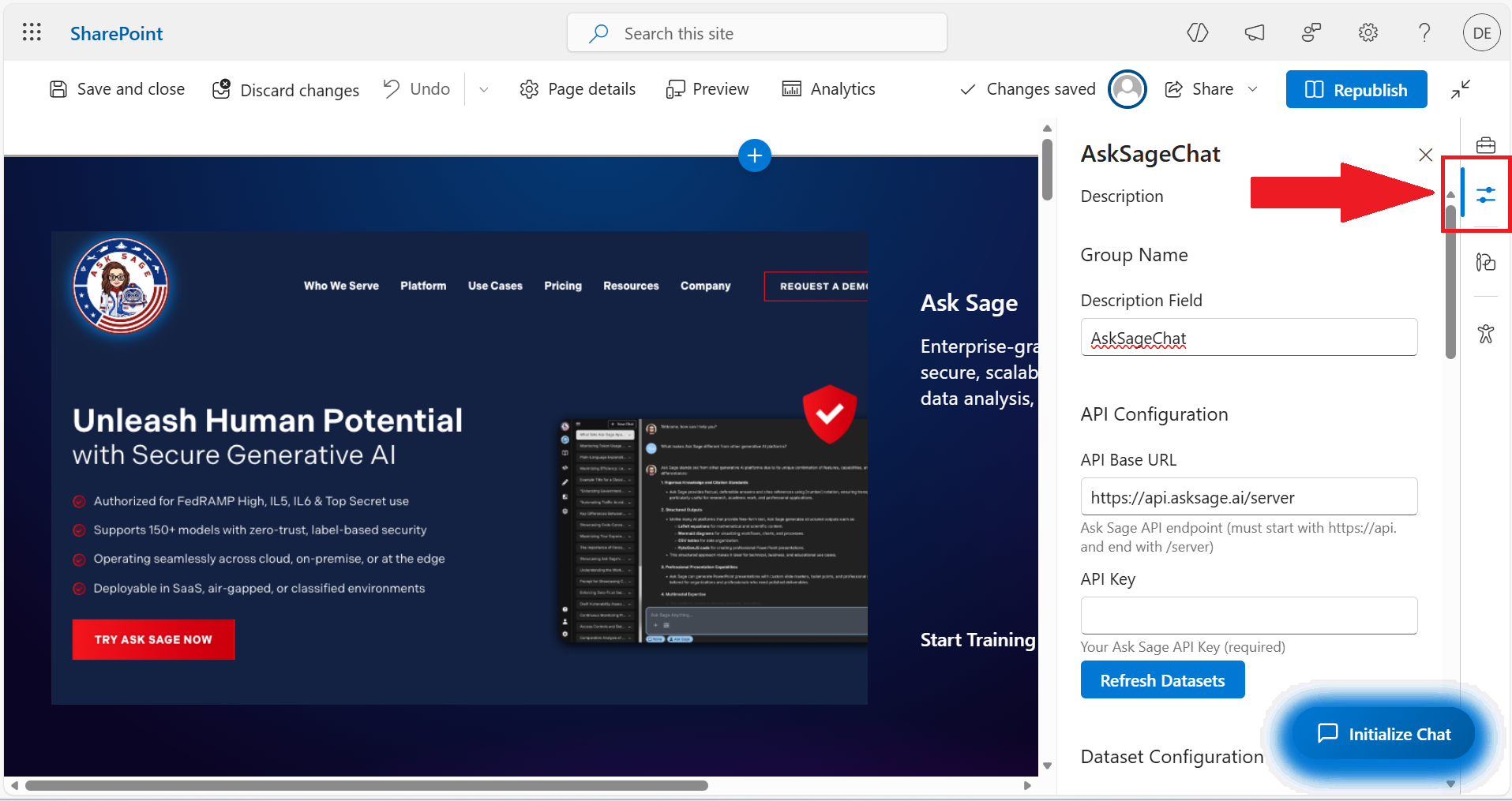The image size is (1512, 801).
Task: Click the Ask Sage logo
Action: [x=120, y=286]
